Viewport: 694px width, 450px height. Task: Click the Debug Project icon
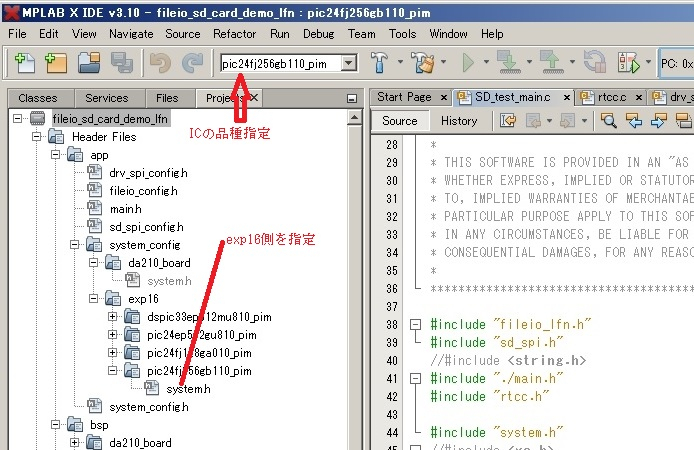pos(628,62)
